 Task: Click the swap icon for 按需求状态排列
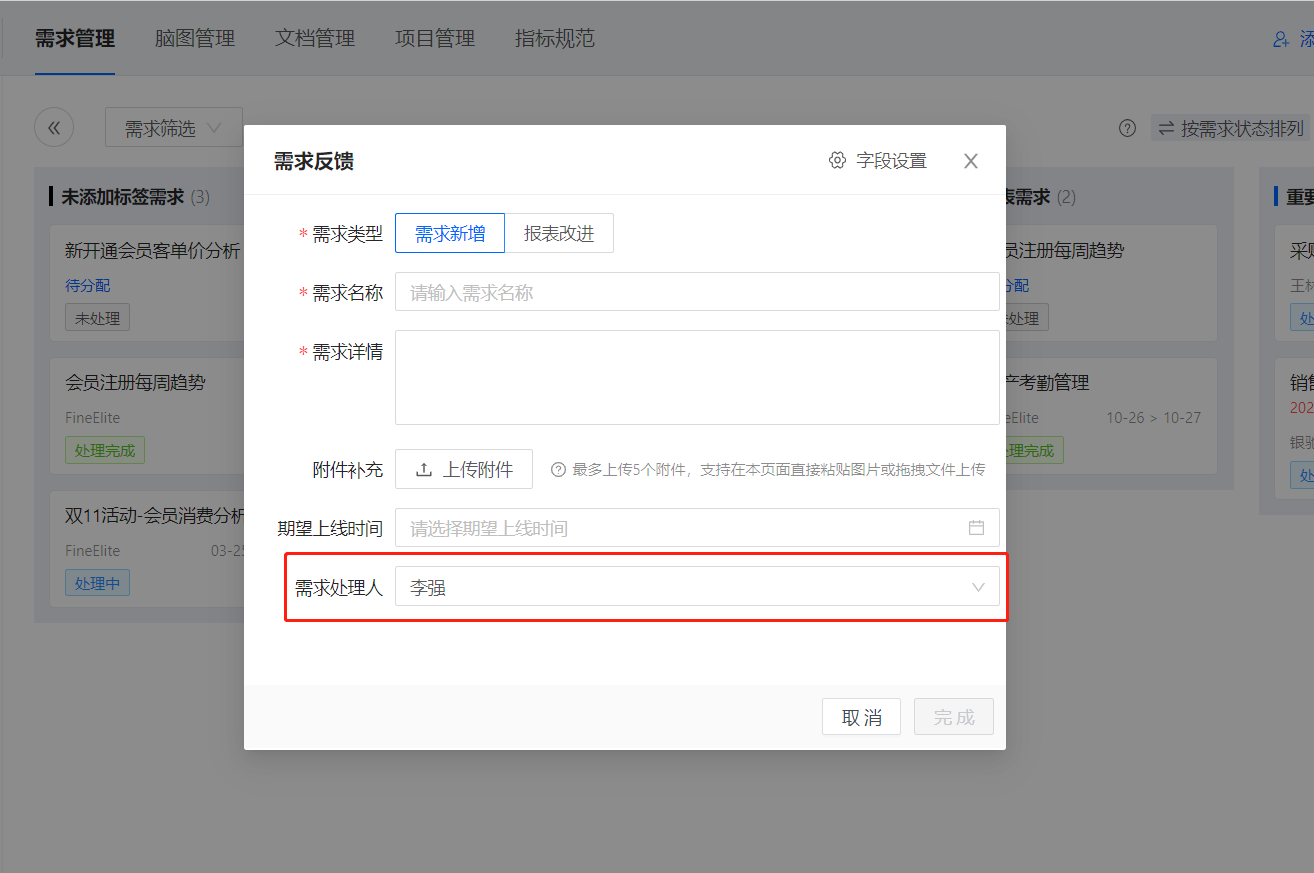pos(1166,128)
